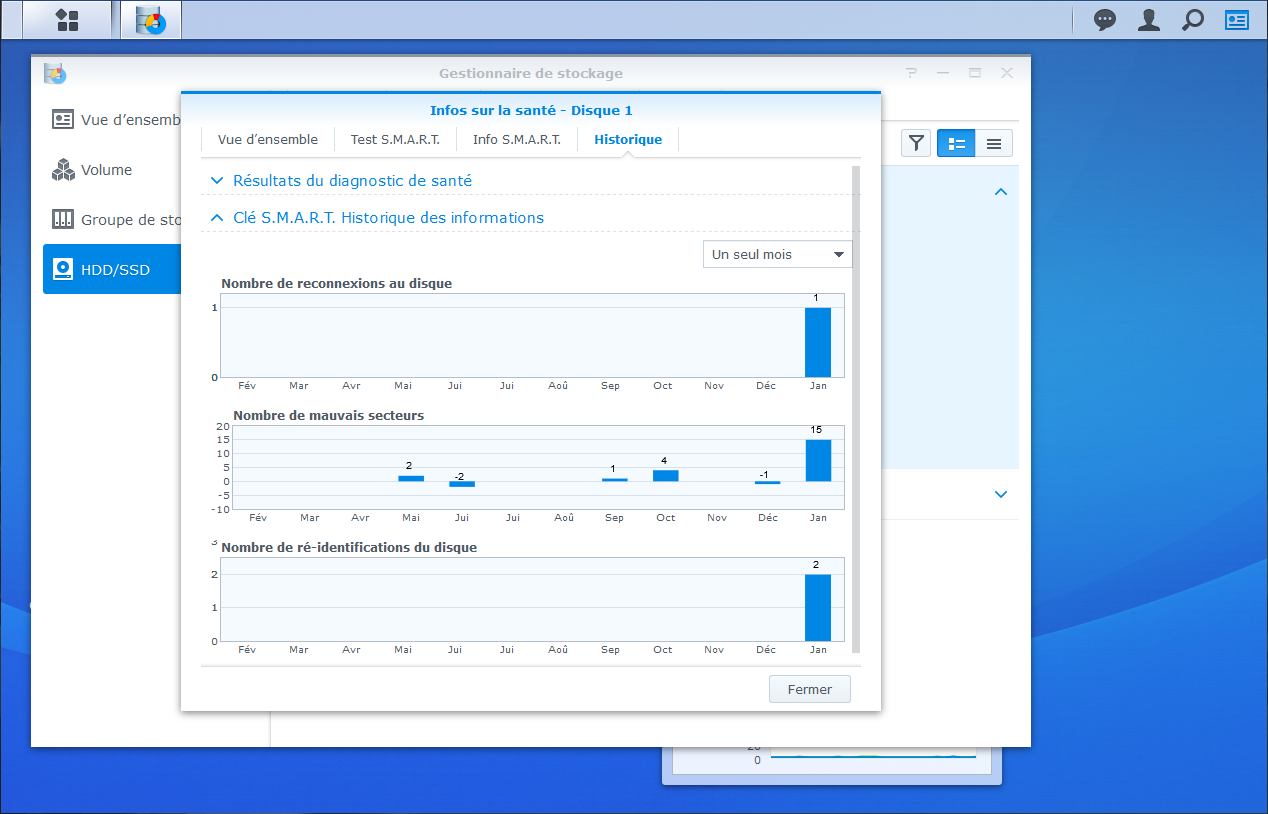Open the widgets panel icon
This screenshot has width=1268, height=814.
coord(1237,20)
